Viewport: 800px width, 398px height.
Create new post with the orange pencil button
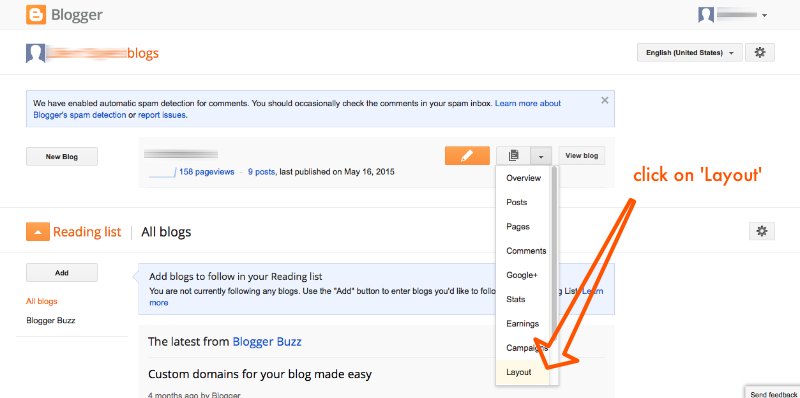tap(467, 156)
